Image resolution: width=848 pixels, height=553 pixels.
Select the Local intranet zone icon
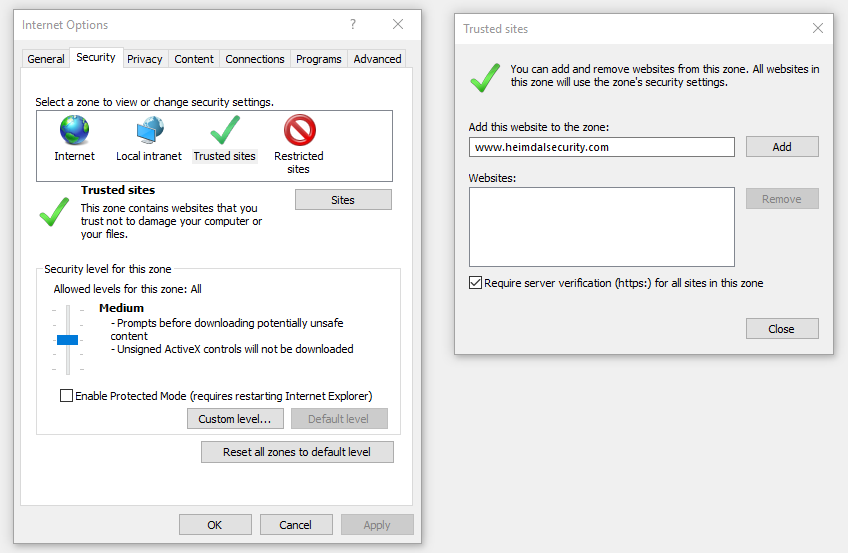point(150,130)
